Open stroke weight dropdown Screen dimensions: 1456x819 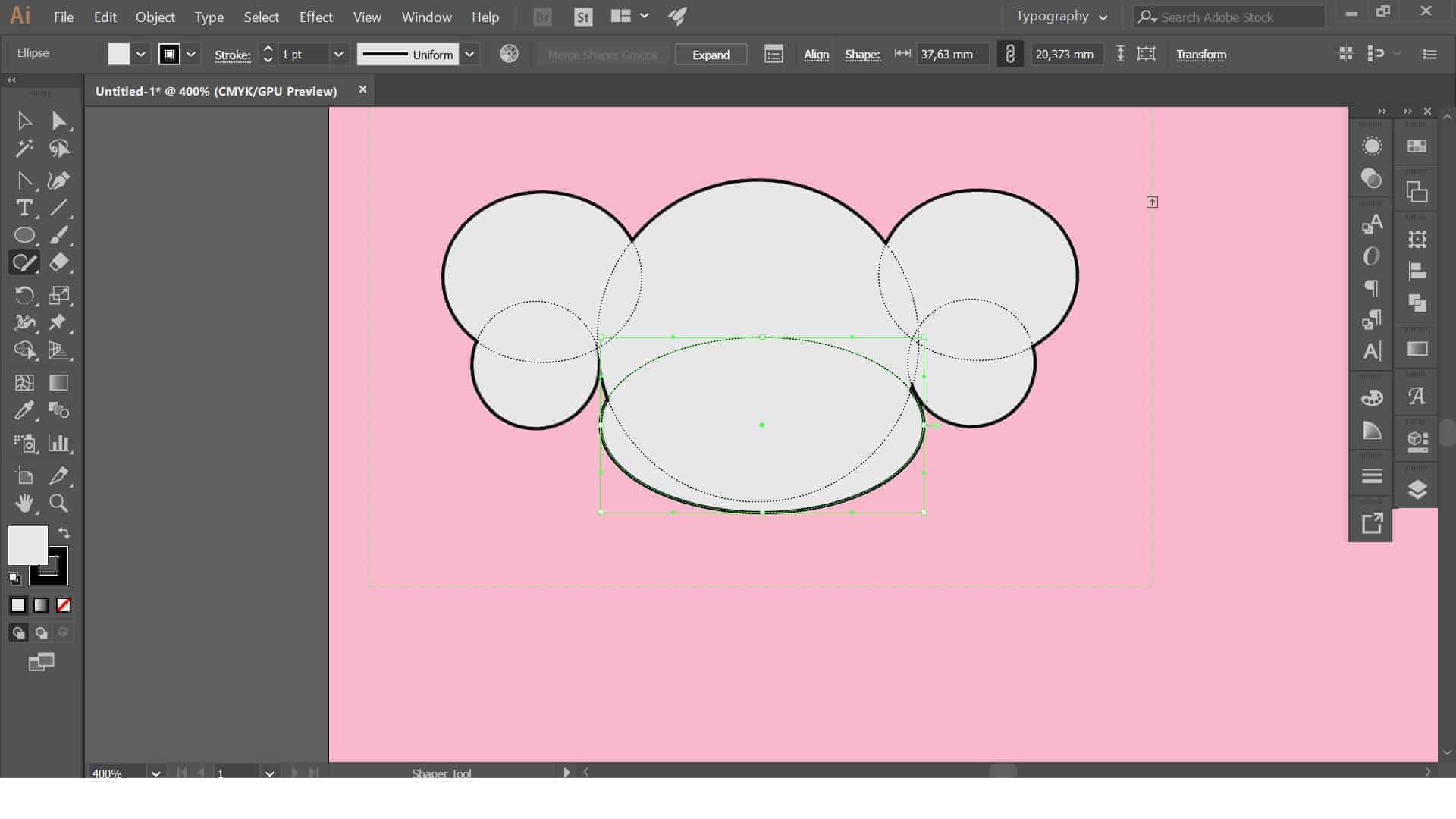339,54
